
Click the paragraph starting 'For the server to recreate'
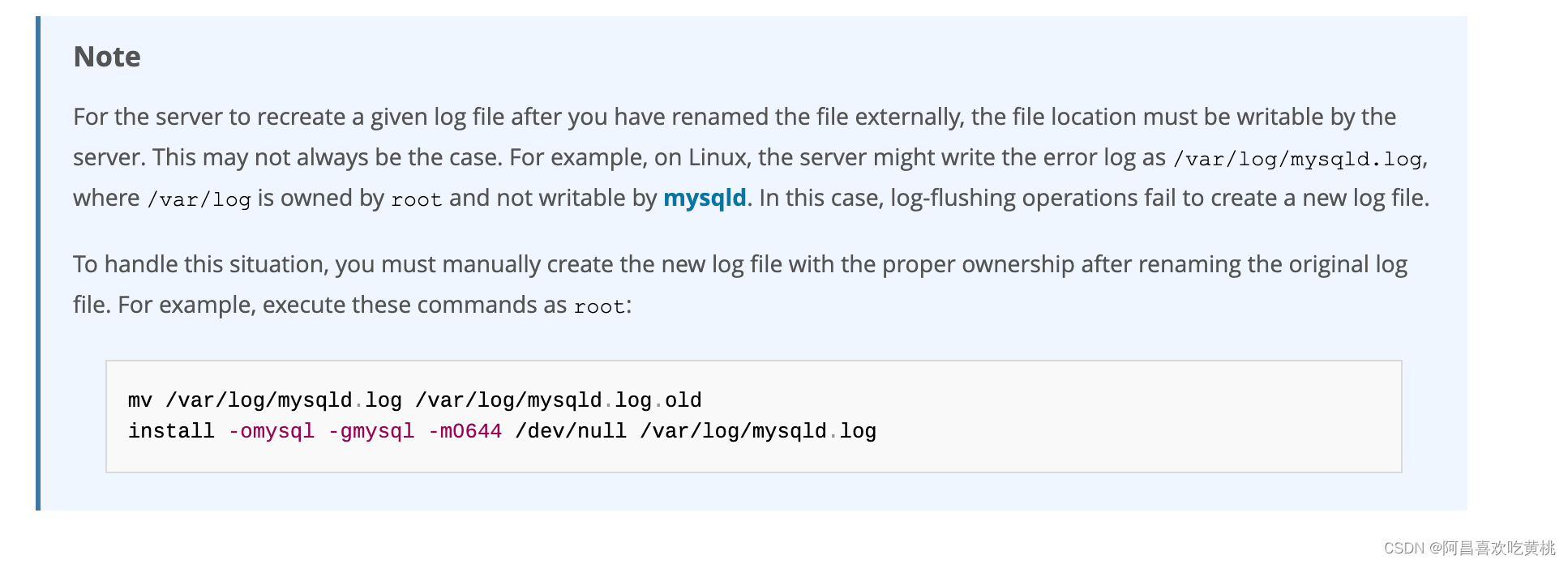tap(752, 157)
